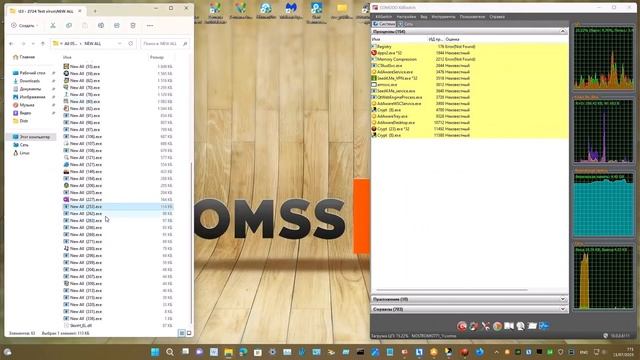
Task: Switch to the Сеть tab in KillSwitch
Action: (406, 24)
